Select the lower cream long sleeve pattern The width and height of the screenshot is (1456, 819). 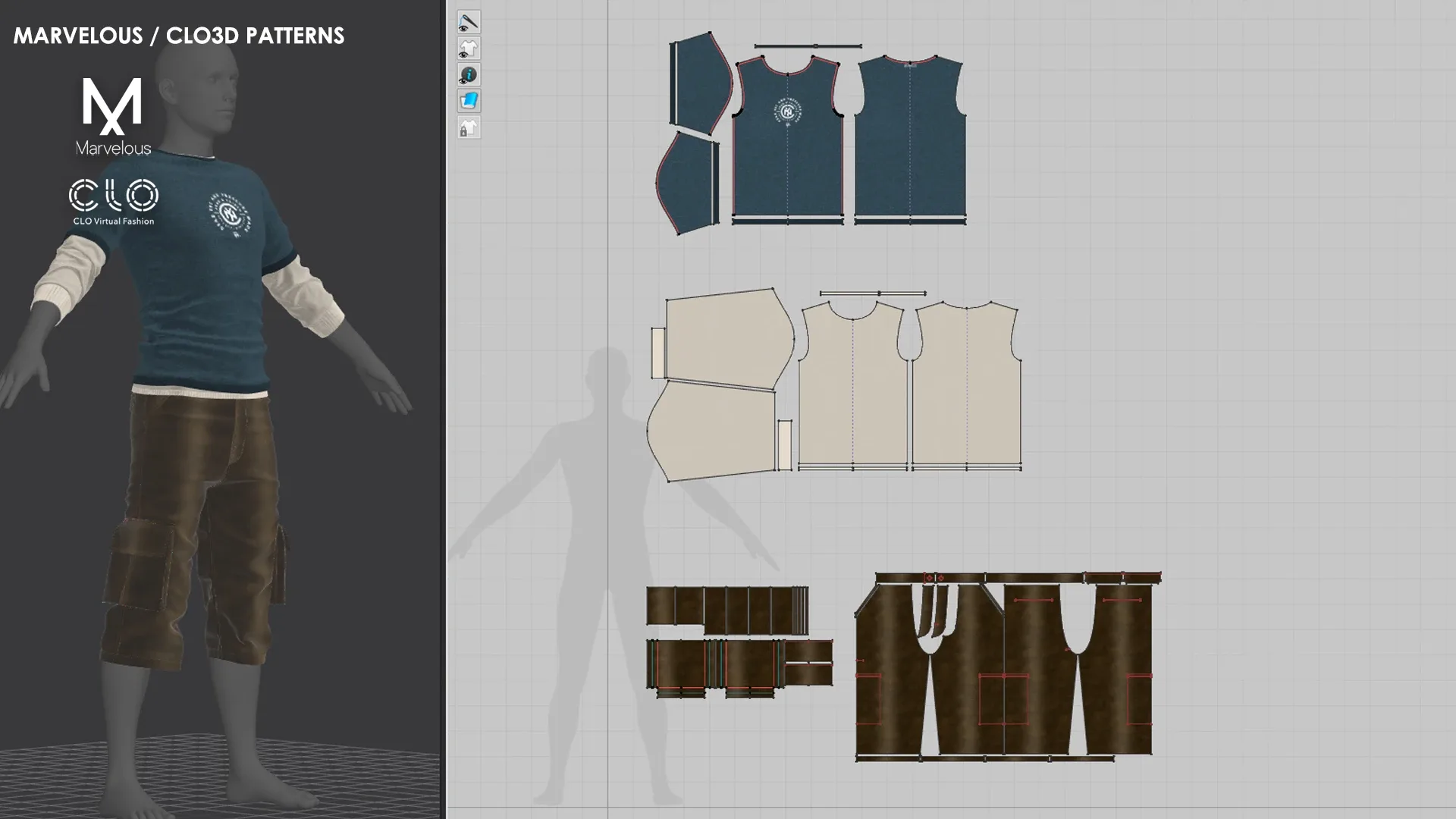pos(711,431)
